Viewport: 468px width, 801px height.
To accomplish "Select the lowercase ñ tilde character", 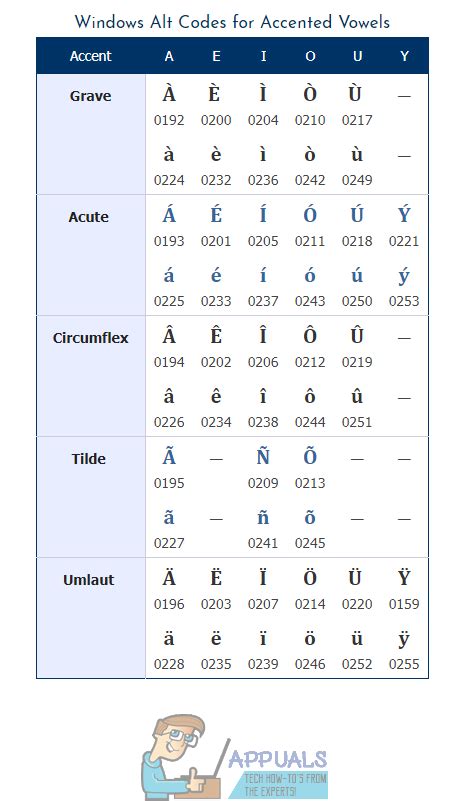I will point(263,517).
